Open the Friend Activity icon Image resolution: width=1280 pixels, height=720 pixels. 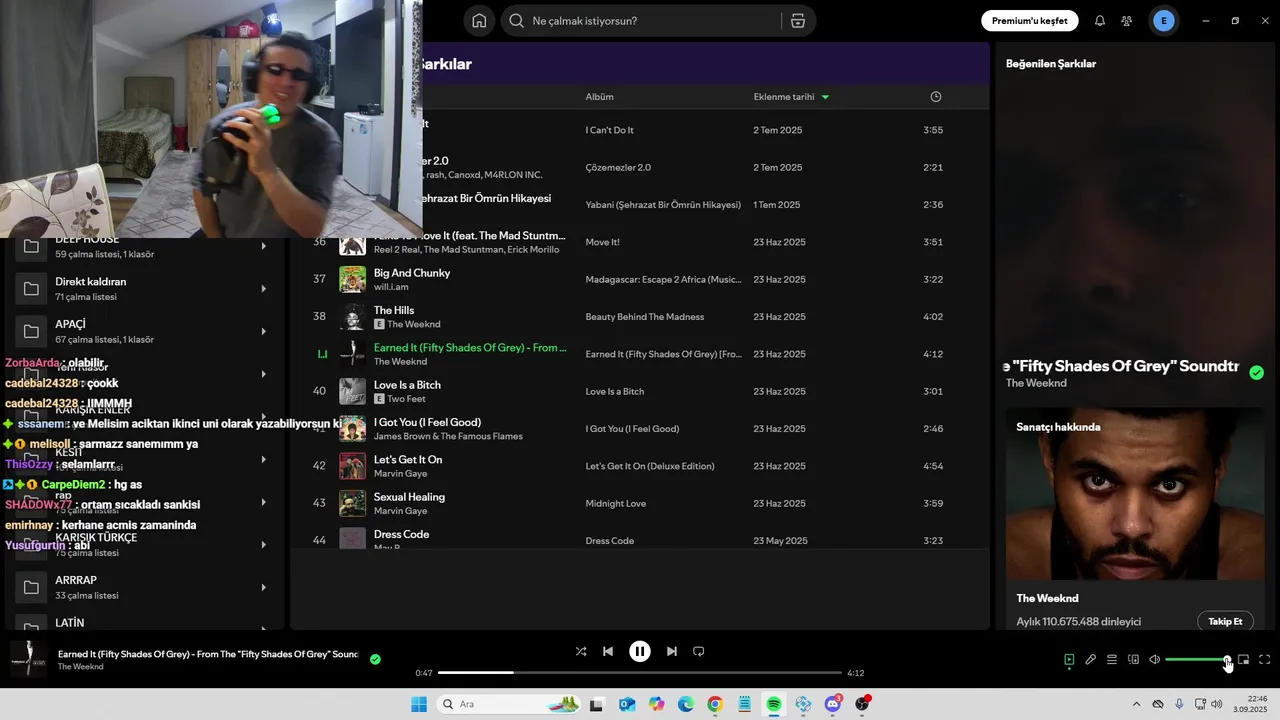click(x=1127, y=21)
